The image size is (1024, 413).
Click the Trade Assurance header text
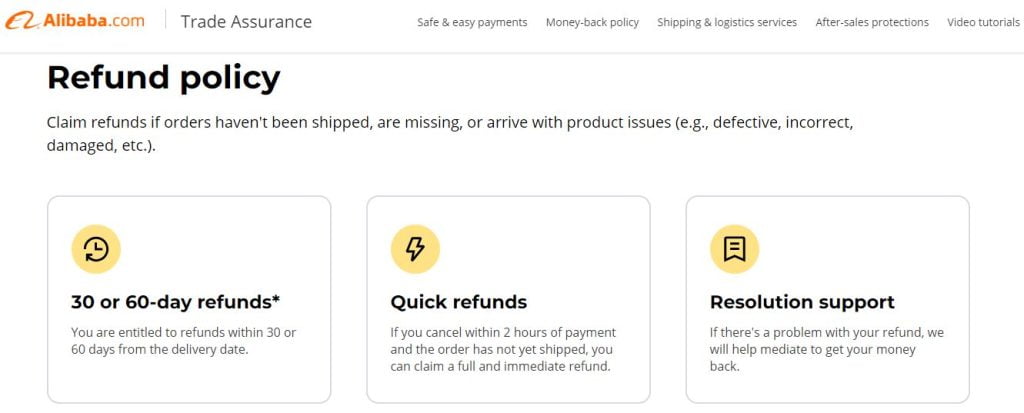(x=246, y=22)
